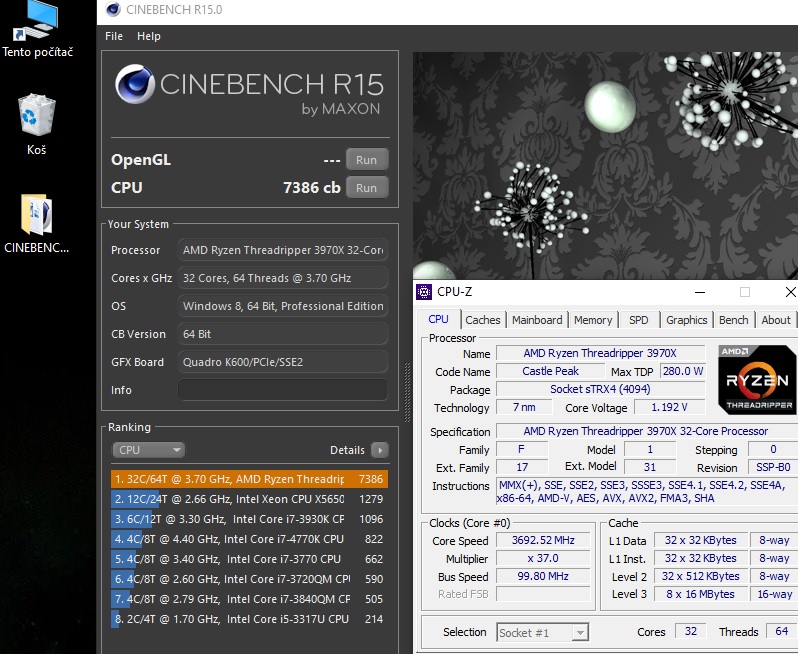Click the Cores x GHz field
The width and height of the screenshot is (798, 654).
click(x=283, y=278)
